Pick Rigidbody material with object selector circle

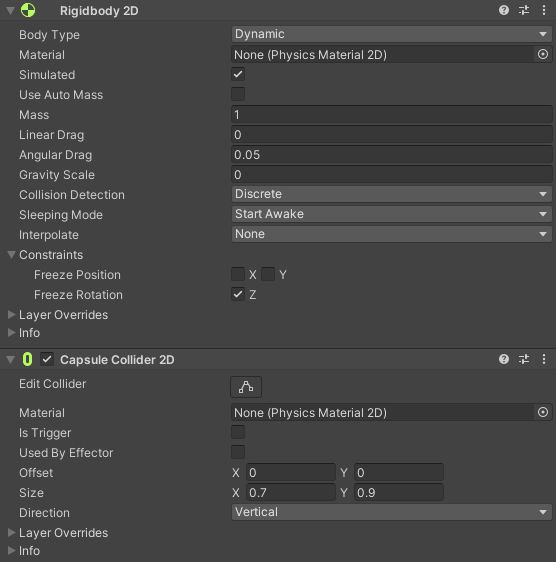(543, 54)
